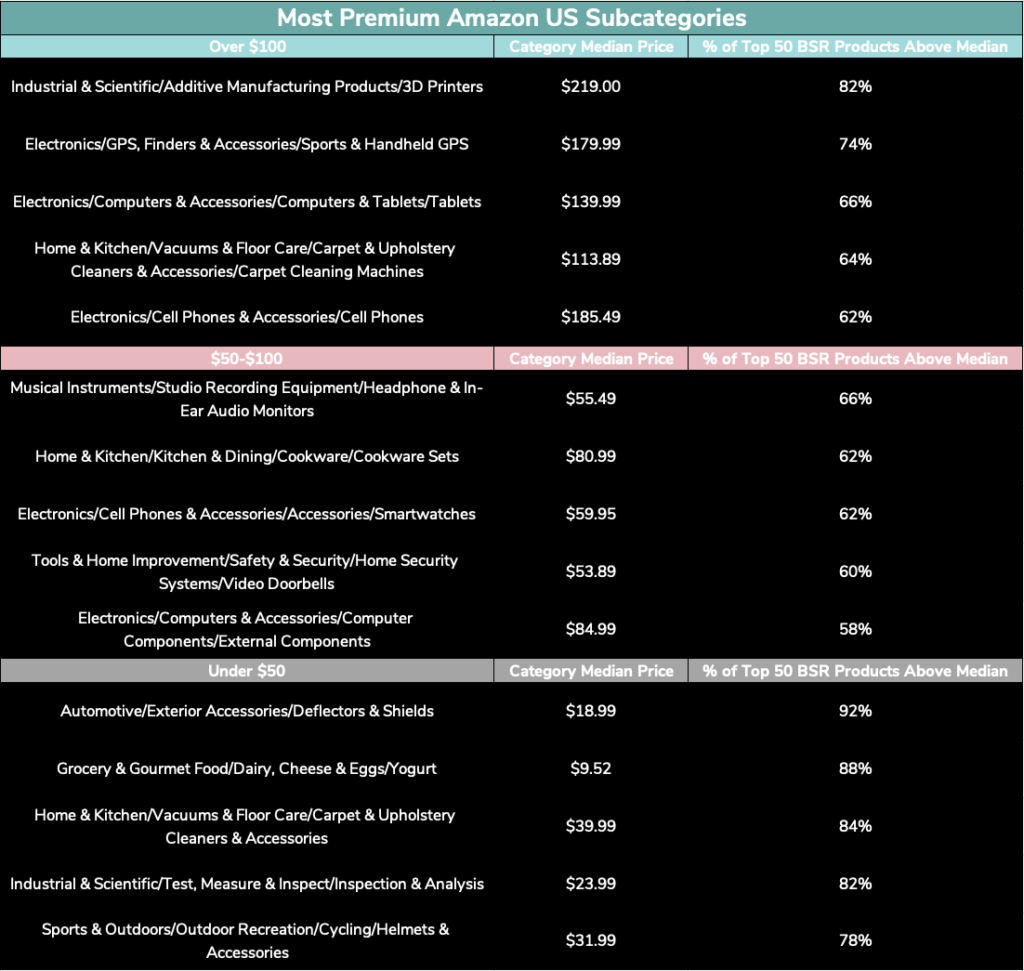The height and width of the screenshot is (971, 1024).
Task: Select the $185.49 Cell Phones median price
Action: [x=591, y=317]
